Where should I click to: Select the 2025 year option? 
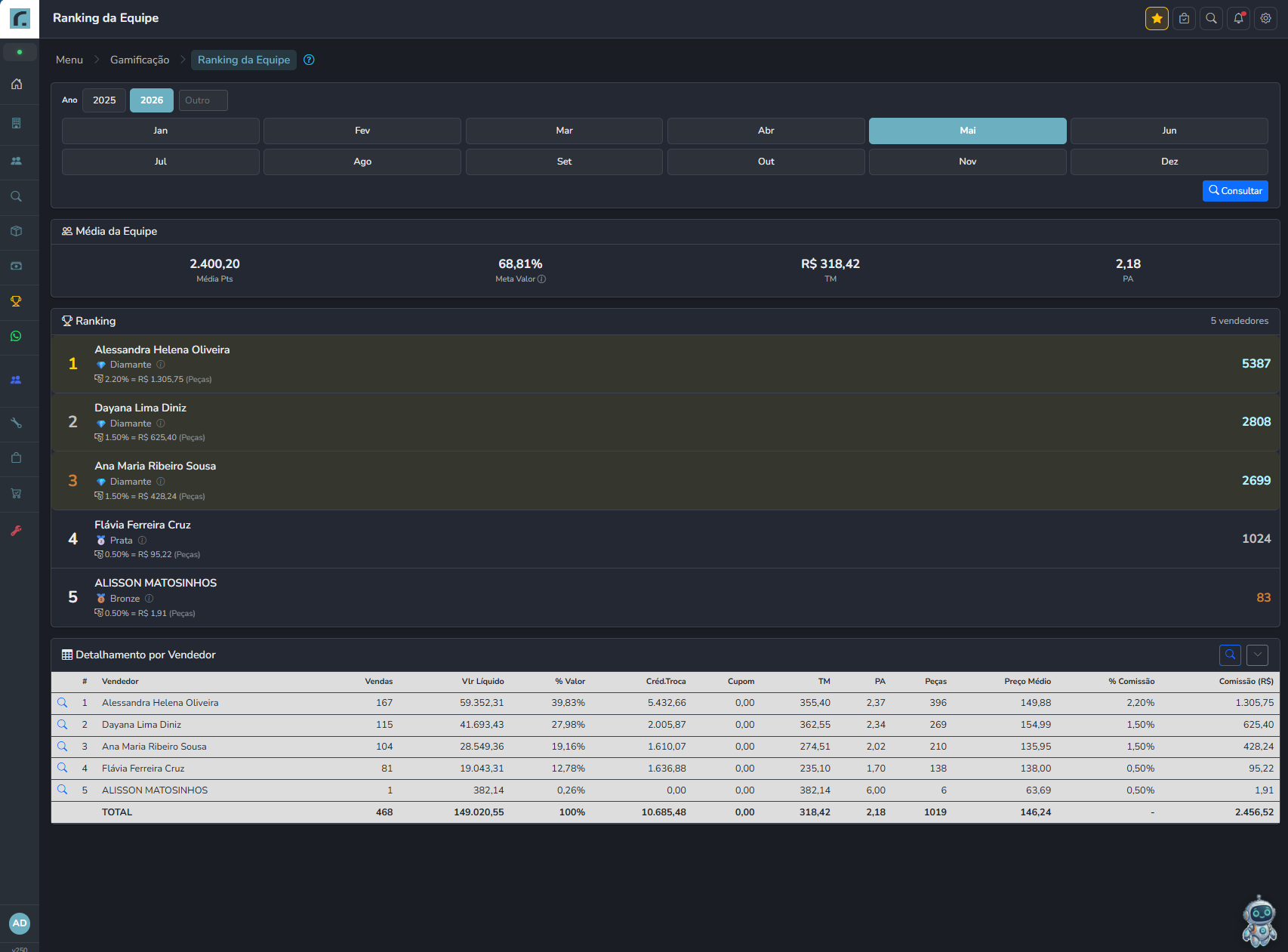(104, 100)
